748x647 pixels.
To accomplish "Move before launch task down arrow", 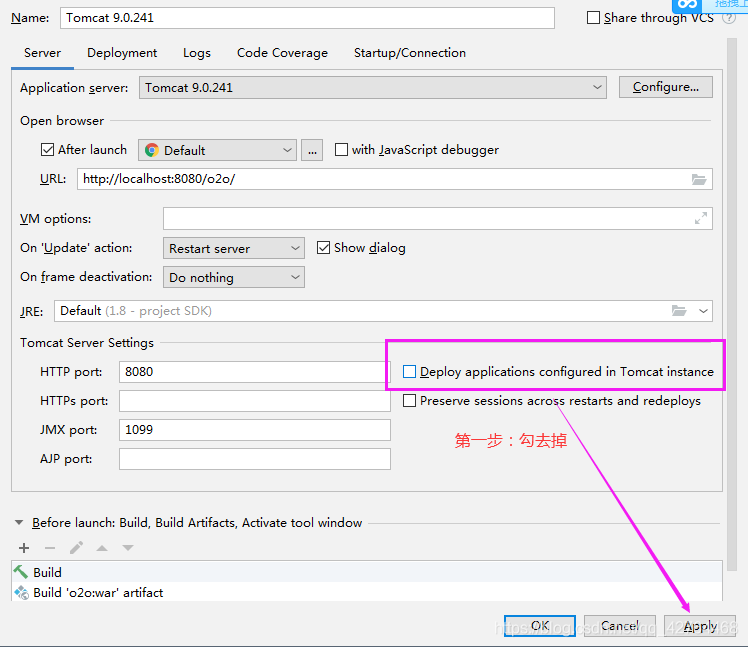I will click(128, 548).
